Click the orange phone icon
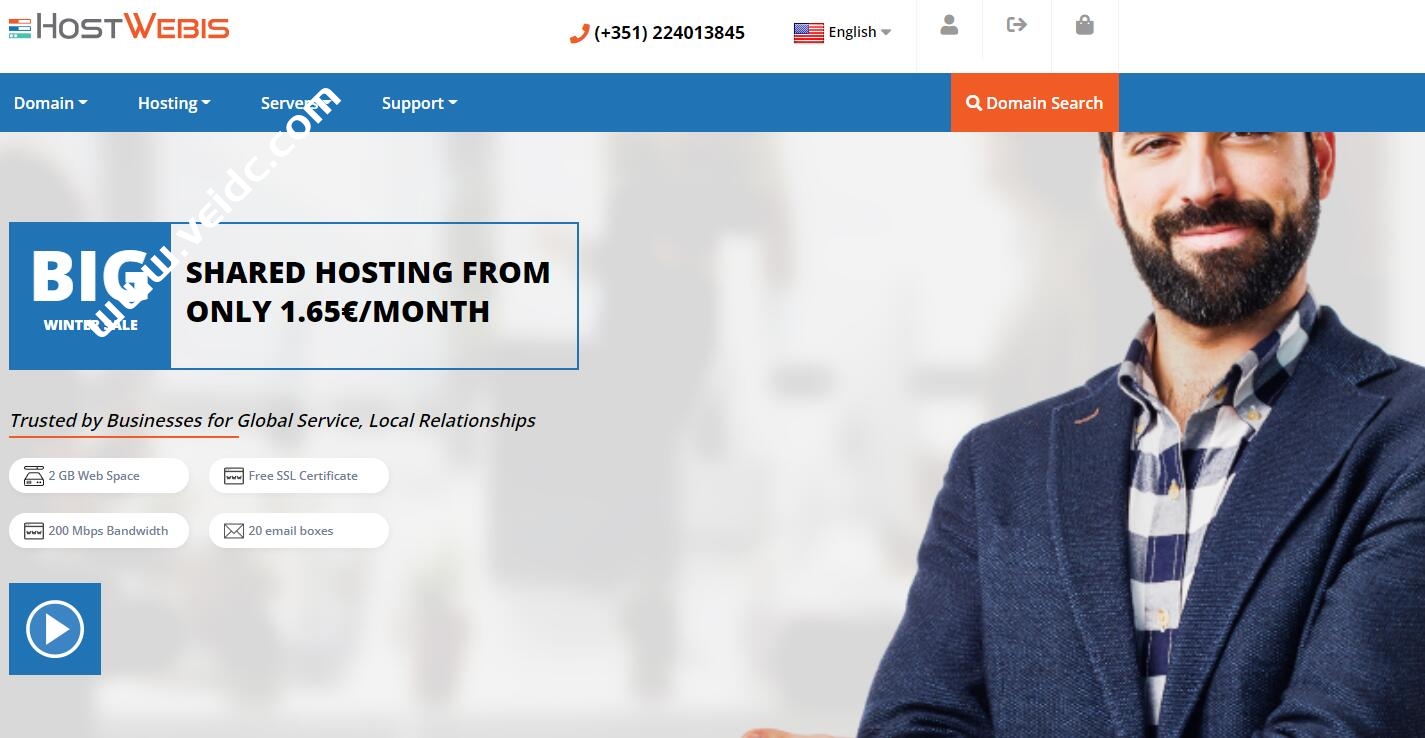This screenshot has width=1425, height=738. (579, 33)
